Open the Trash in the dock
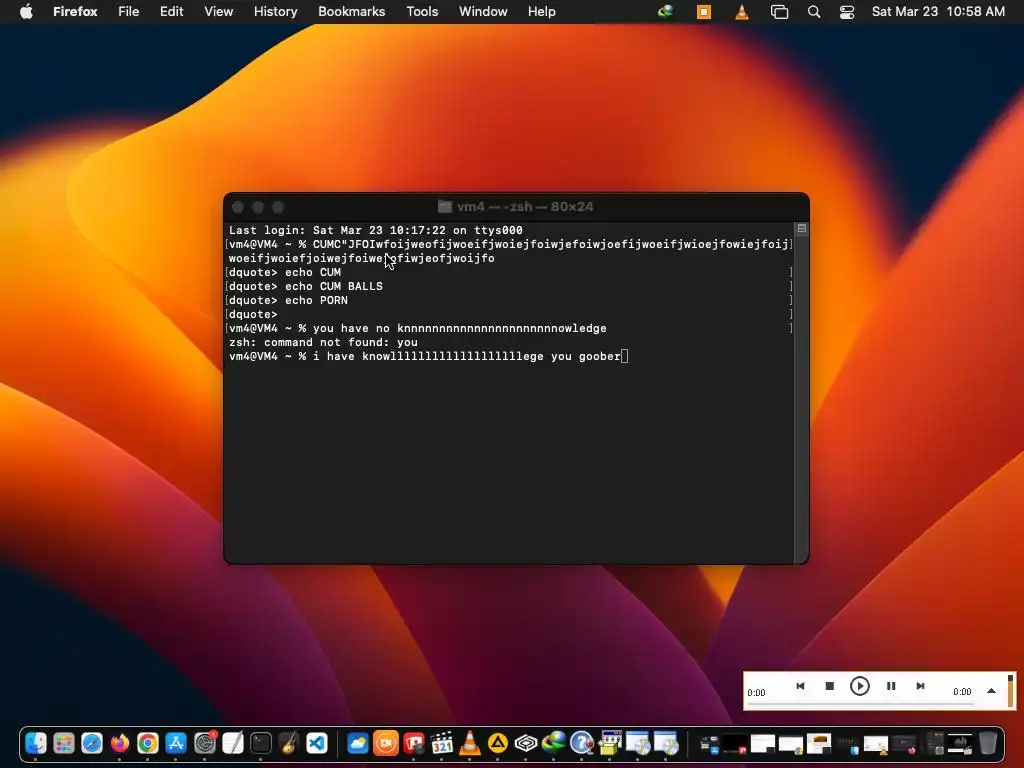Image resolution: width=1024 pixels, height=768 pixels. (988, 743)
